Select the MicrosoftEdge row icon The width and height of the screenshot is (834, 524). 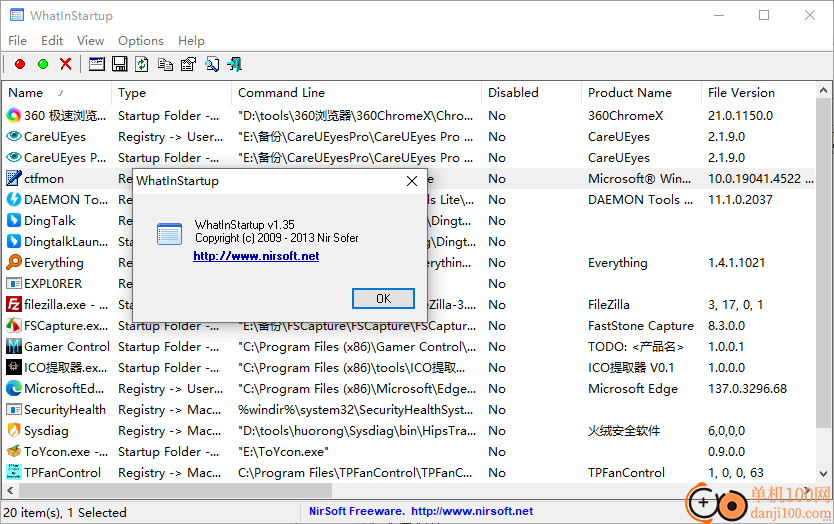tap(13, 388)
